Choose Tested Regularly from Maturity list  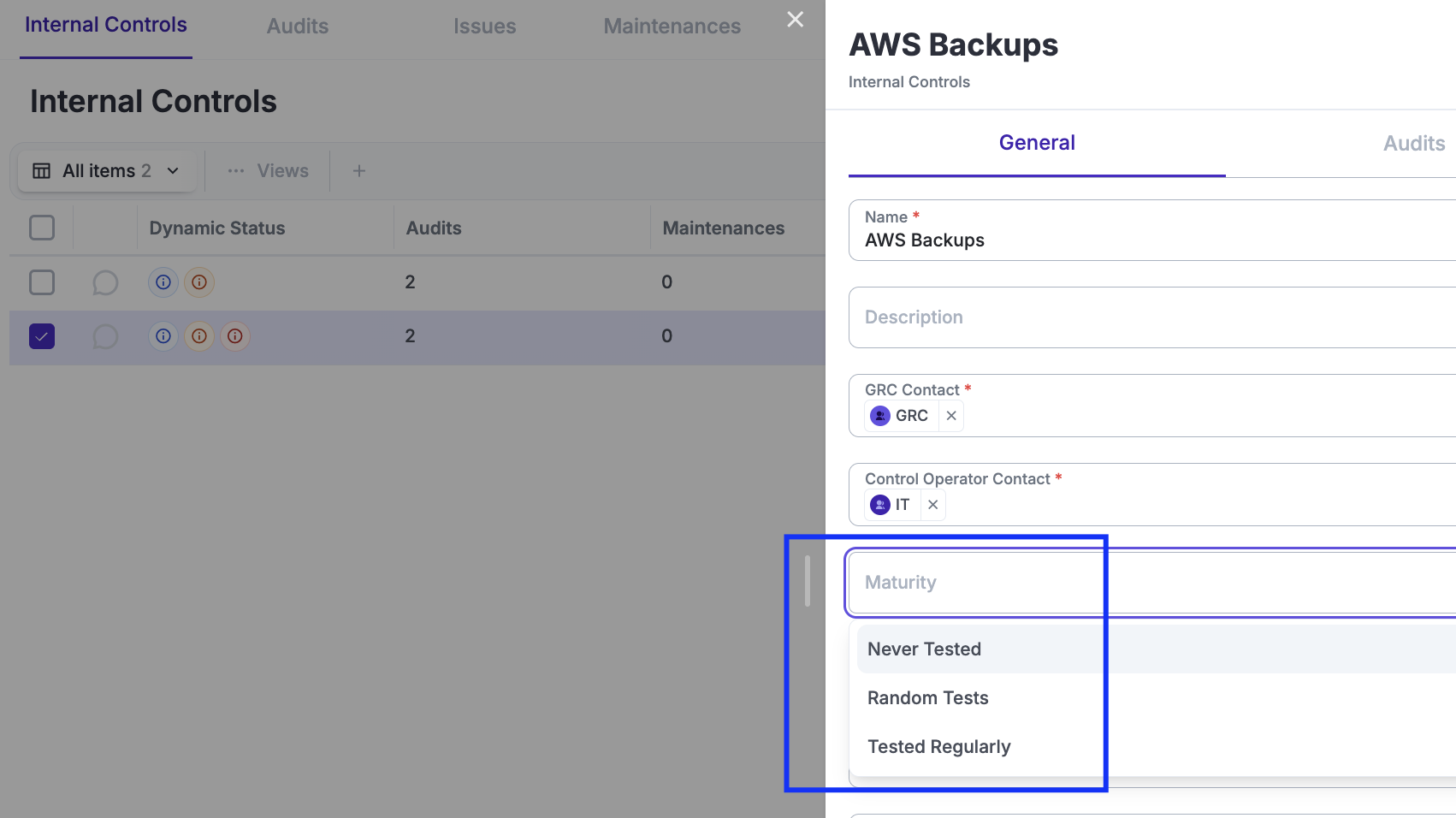coord(939,747)
